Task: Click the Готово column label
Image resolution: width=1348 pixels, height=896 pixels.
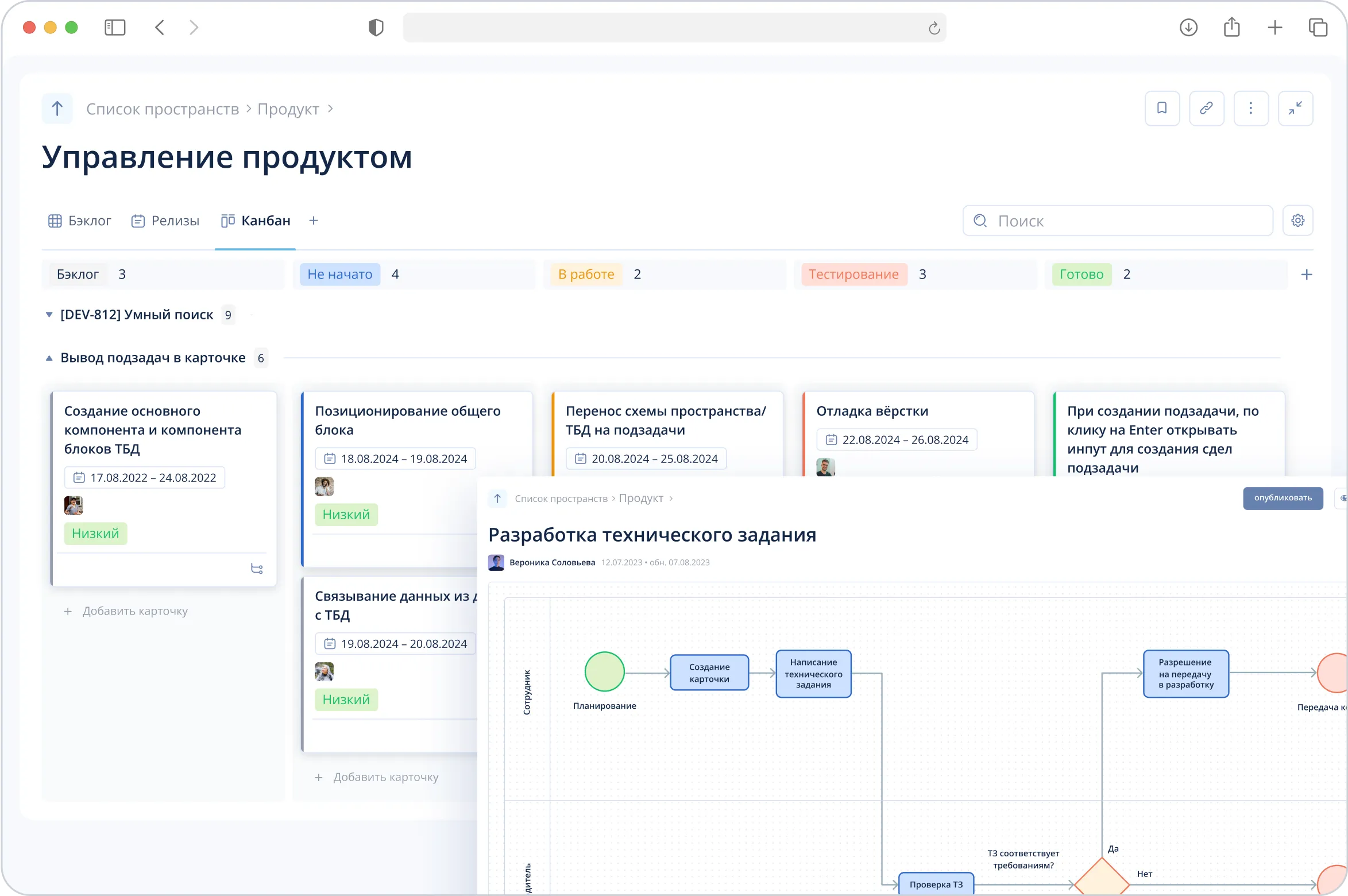Action: (1082, 275)
